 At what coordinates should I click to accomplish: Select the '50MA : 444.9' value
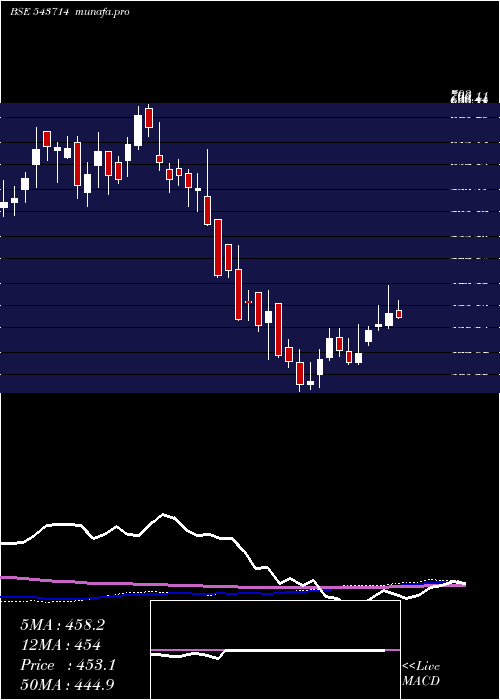(x=68, y=684)
